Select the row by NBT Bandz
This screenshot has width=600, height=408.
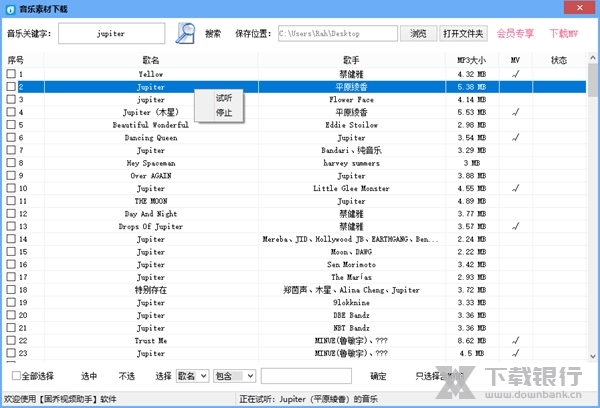tap(296, 328)
